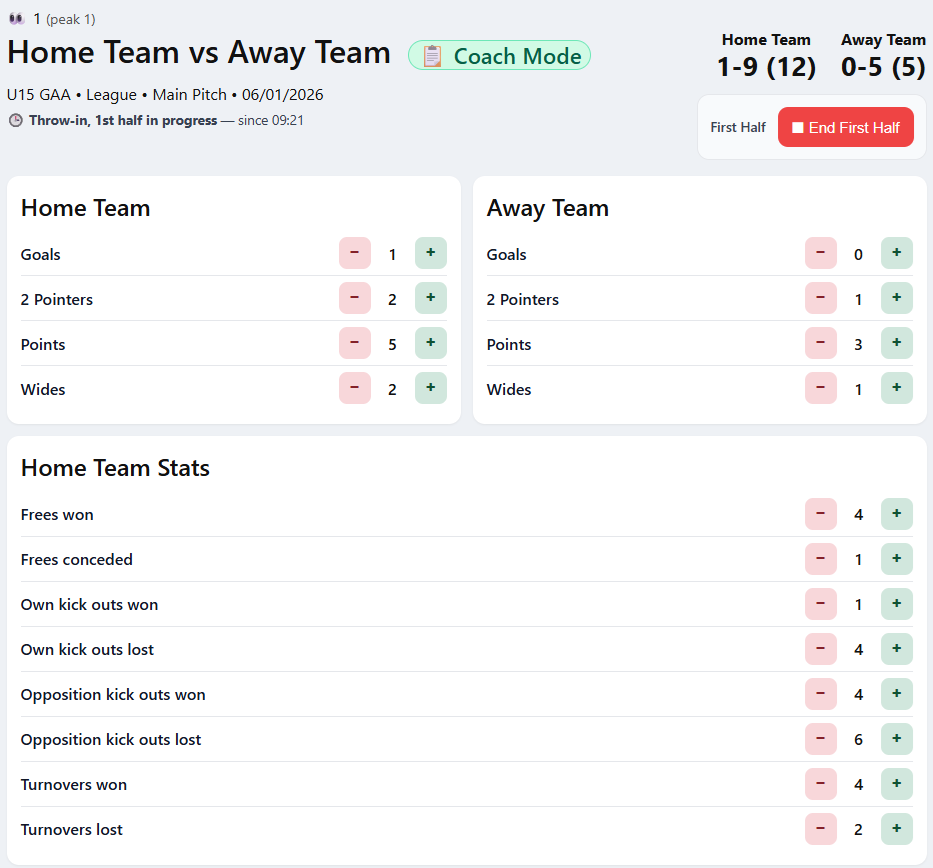
Task: Decrease Turnovers lost count
Action: click(x=821, y=829)
